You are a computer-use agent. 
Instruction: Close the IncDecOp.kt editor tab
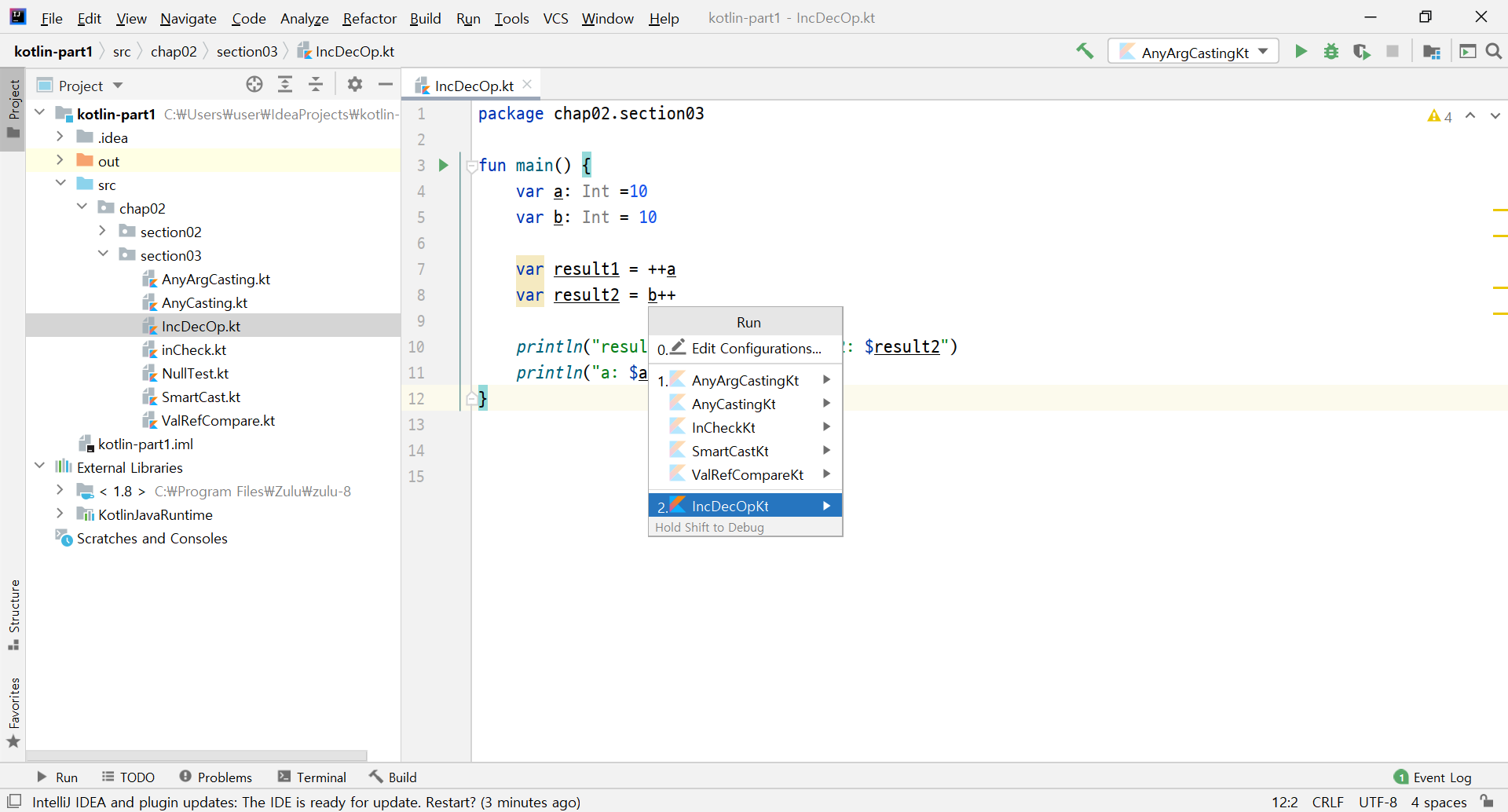pos(527,85)
